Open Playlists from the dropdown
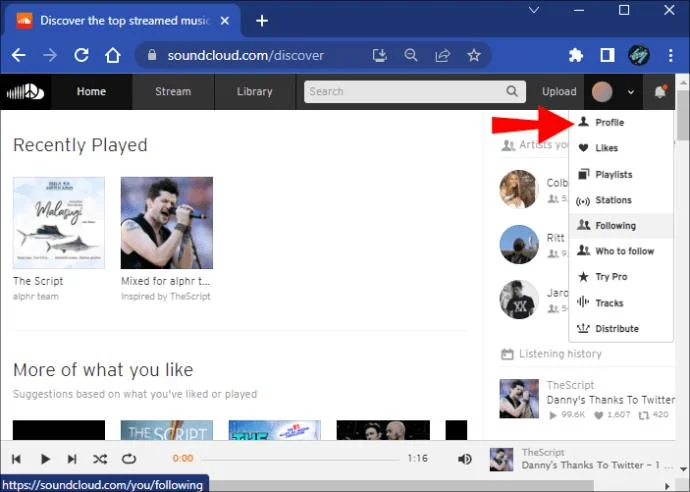 621,174
